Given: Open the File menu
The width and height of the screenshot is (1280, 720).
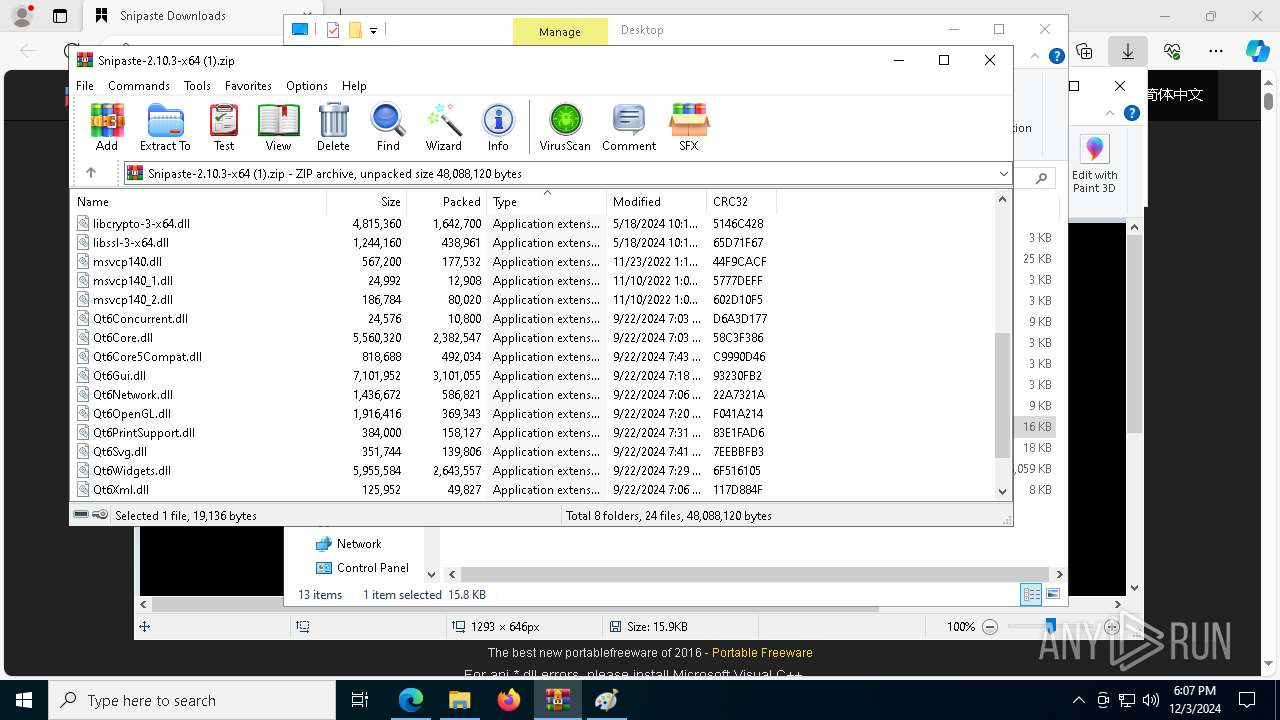Looking at the screenshot, I should (85, 86).
